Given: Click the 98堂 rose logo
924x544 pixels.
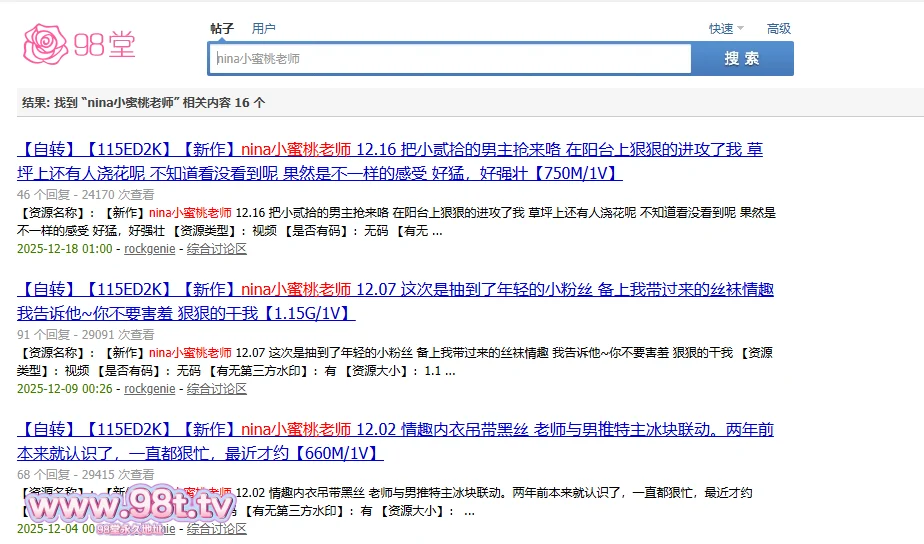Looking at the screenshot, I should coord(79,44).
